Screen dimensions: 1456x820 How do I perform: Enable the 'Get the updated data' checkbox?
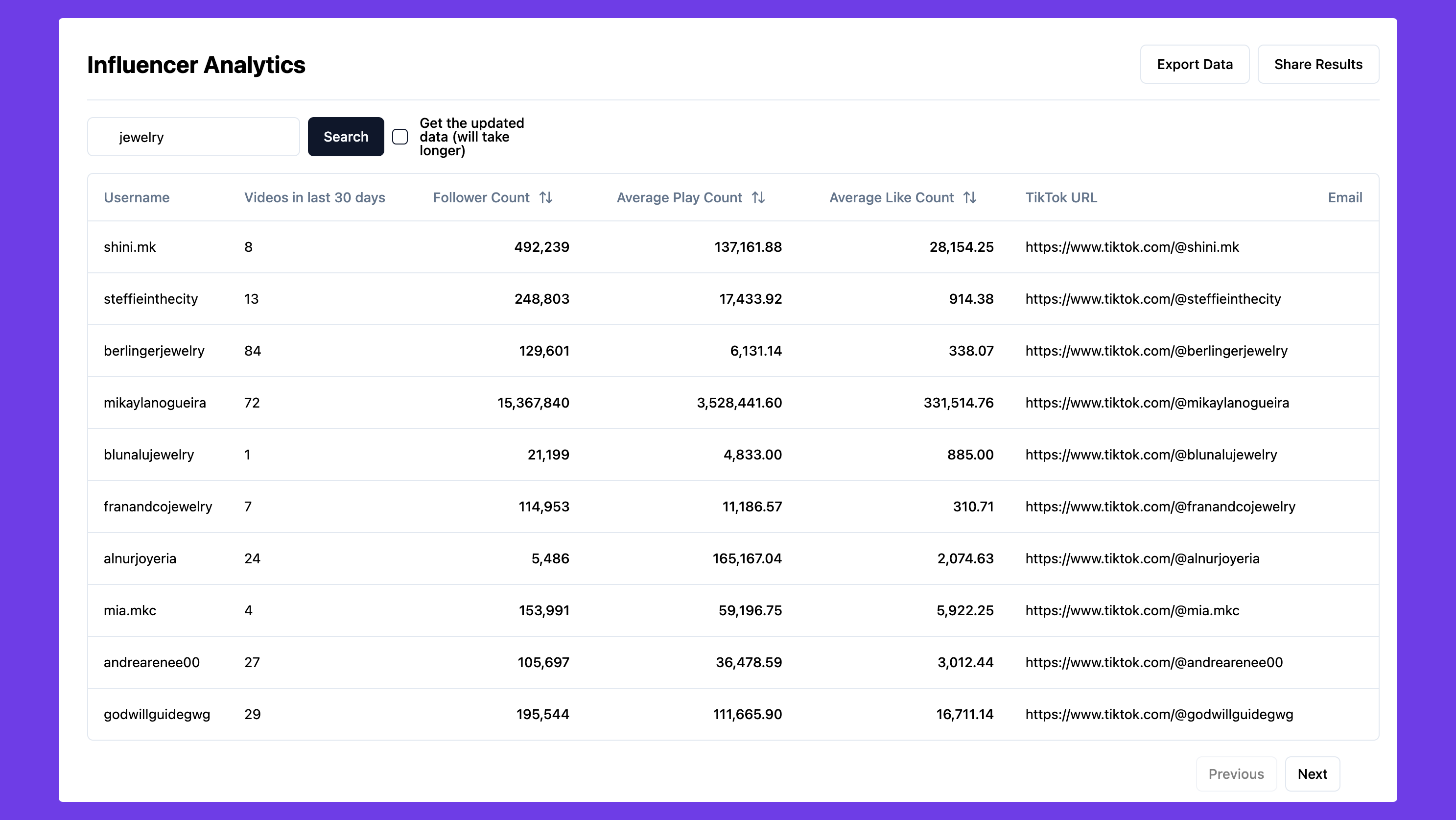coord(400,137)
